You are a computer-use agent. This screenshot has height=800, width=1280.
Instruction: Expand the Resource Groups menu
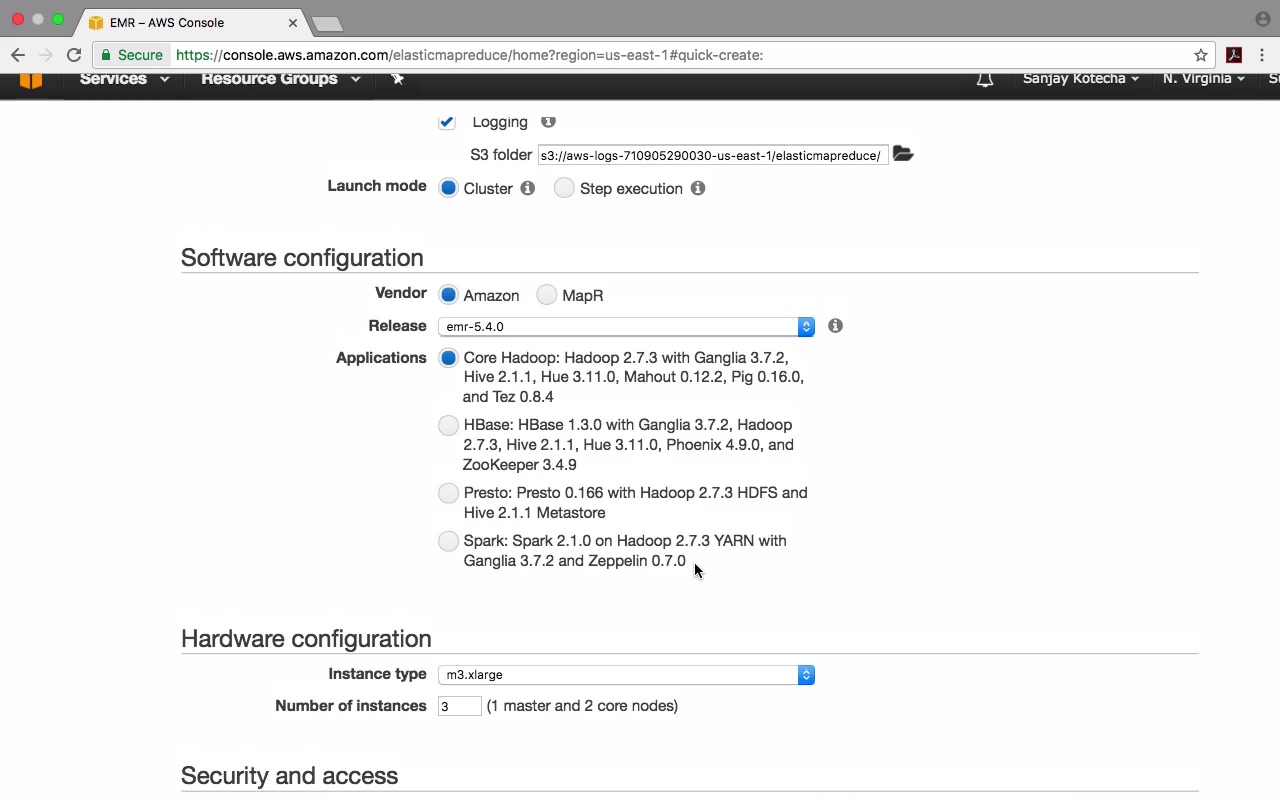[280, 79]
